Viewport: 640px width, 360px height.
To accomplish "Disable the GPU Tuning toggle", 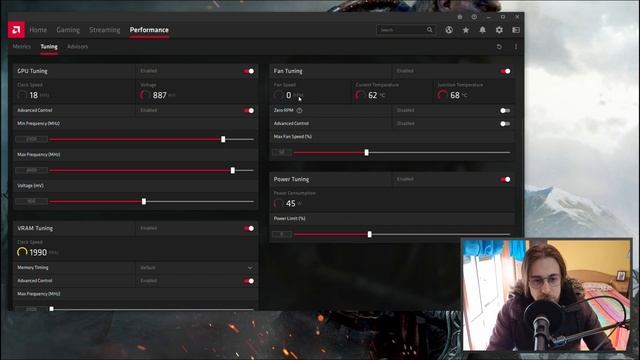I will click(249, 71).
